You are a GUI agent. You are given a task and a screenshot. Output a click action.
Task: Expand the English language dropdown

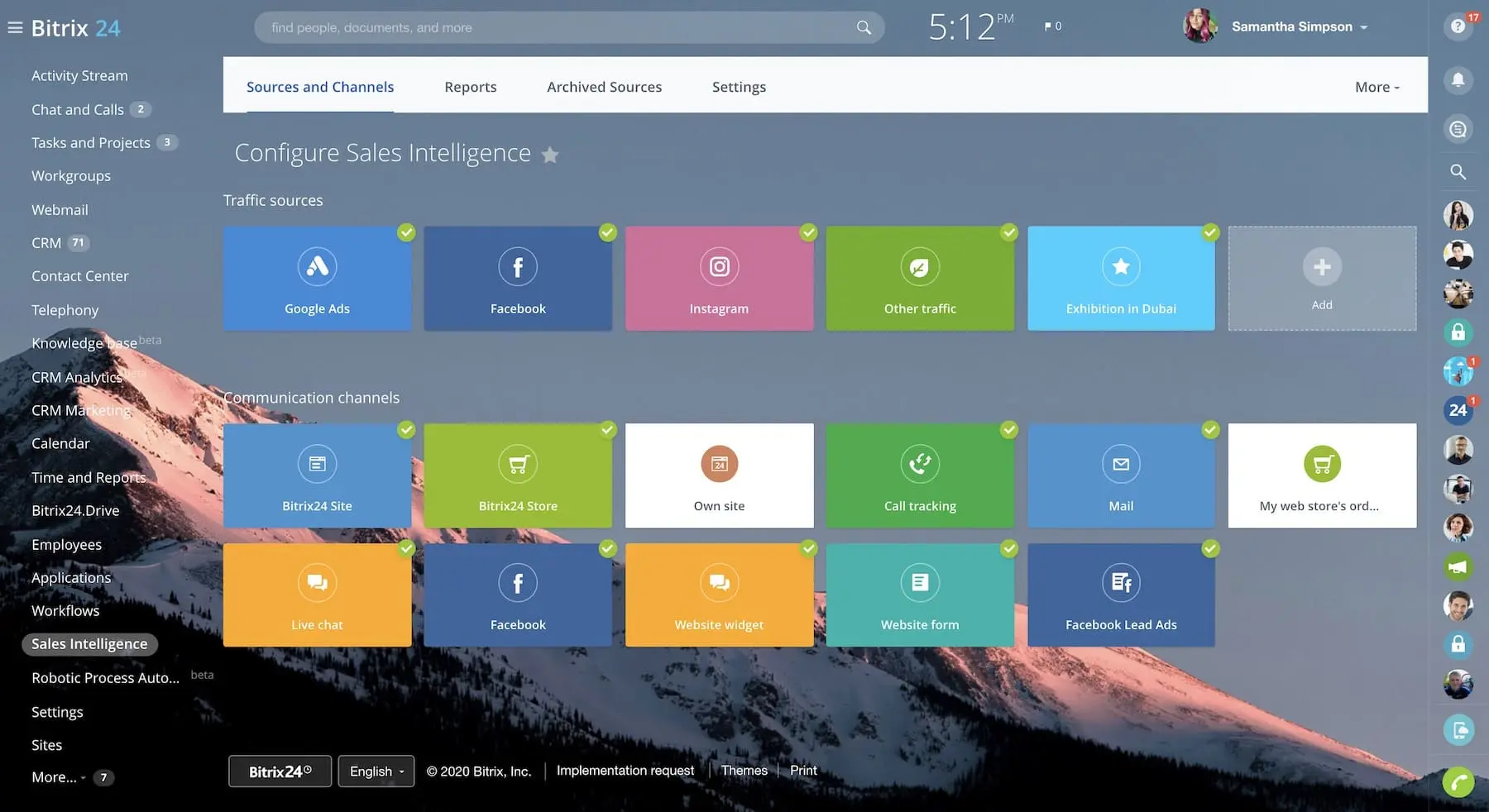(x=376, y=771)
